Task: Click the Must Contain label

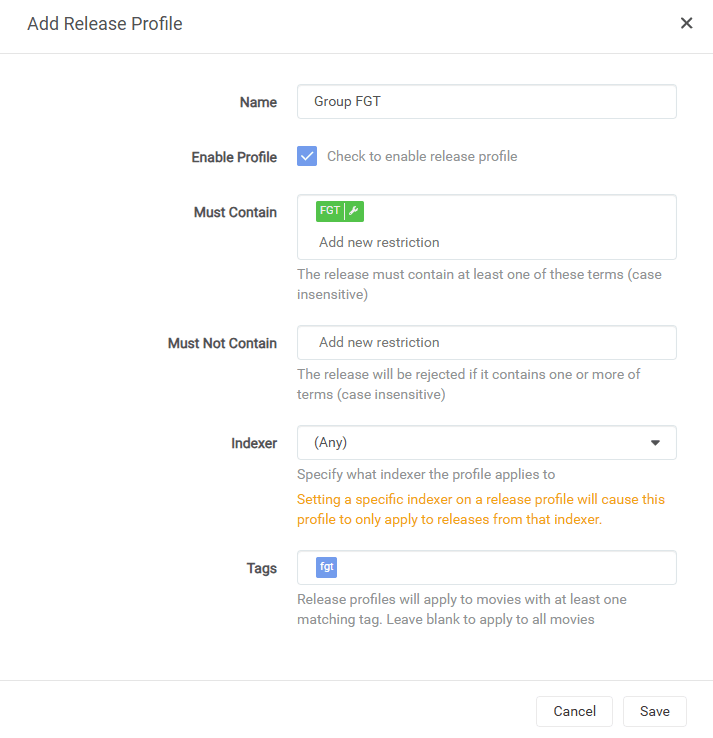Action: (235, 212)
